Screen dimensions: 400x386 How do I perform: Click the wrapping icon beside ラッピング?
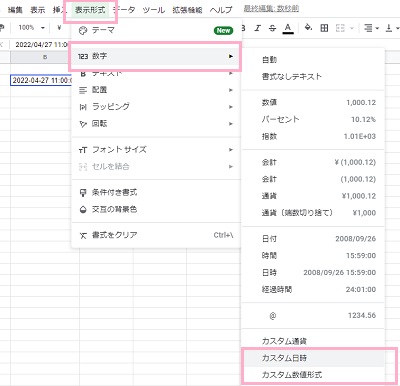click(x=83, y=107)
